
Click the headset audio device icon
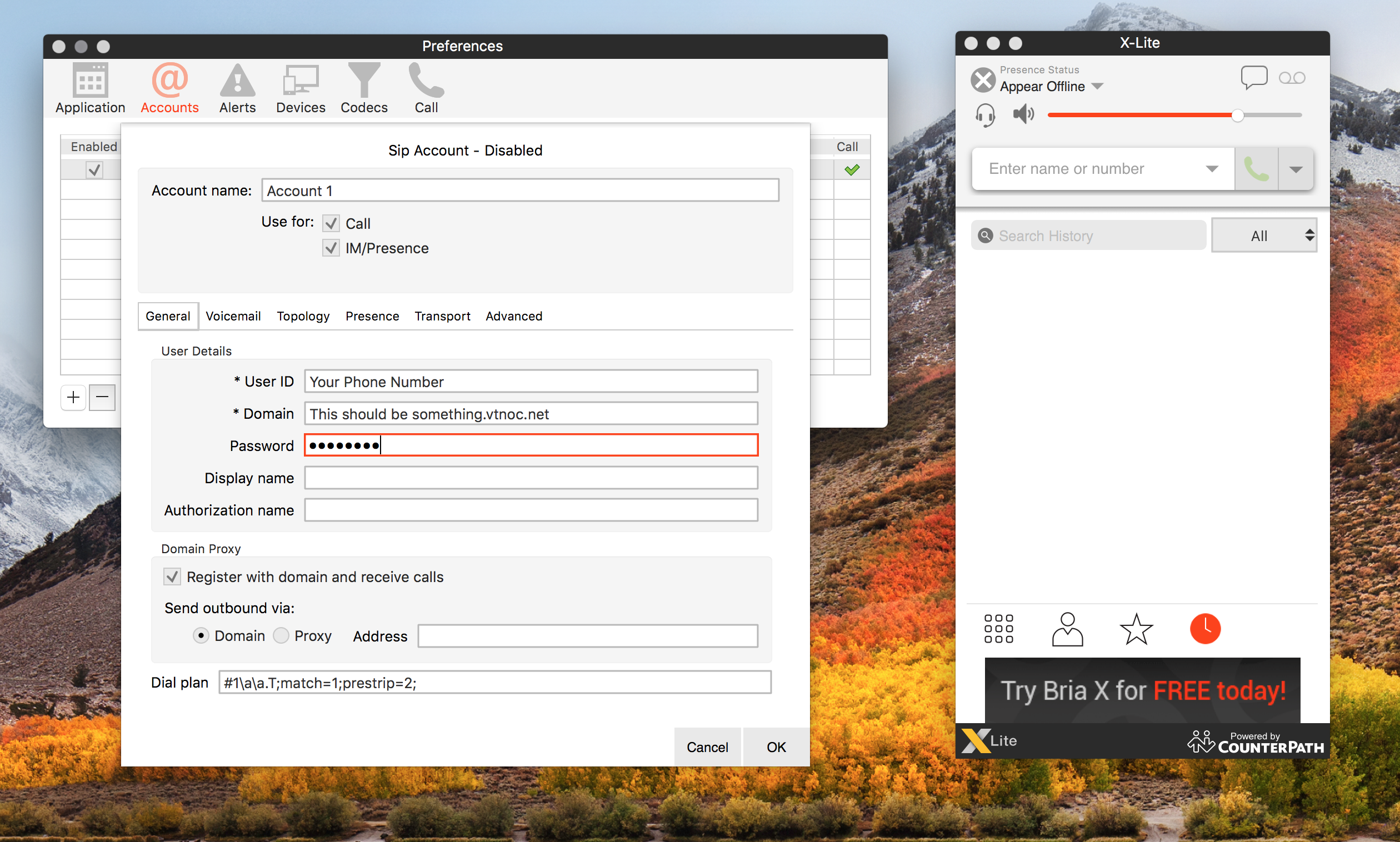point(985,115)
